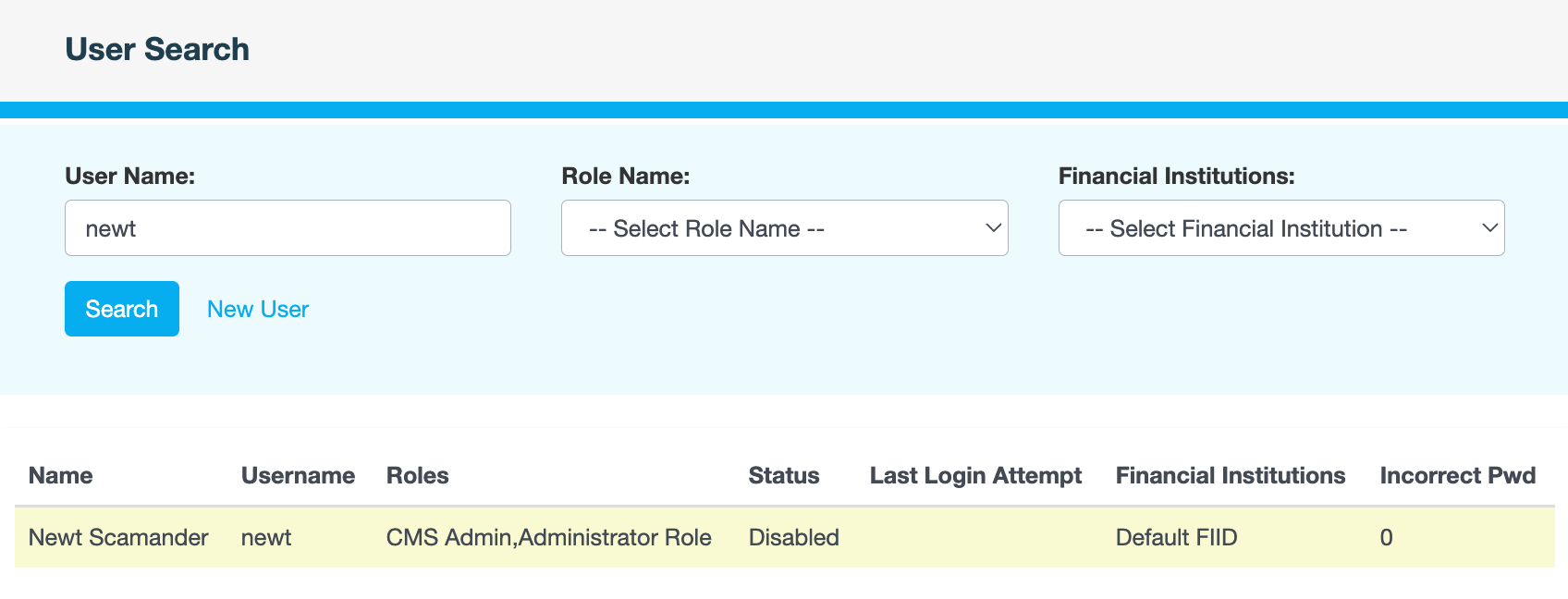This screenshot has height=599, width=1568.
Task: Open the Select Role Name dropdown
Action: click(x=784, y=228)
